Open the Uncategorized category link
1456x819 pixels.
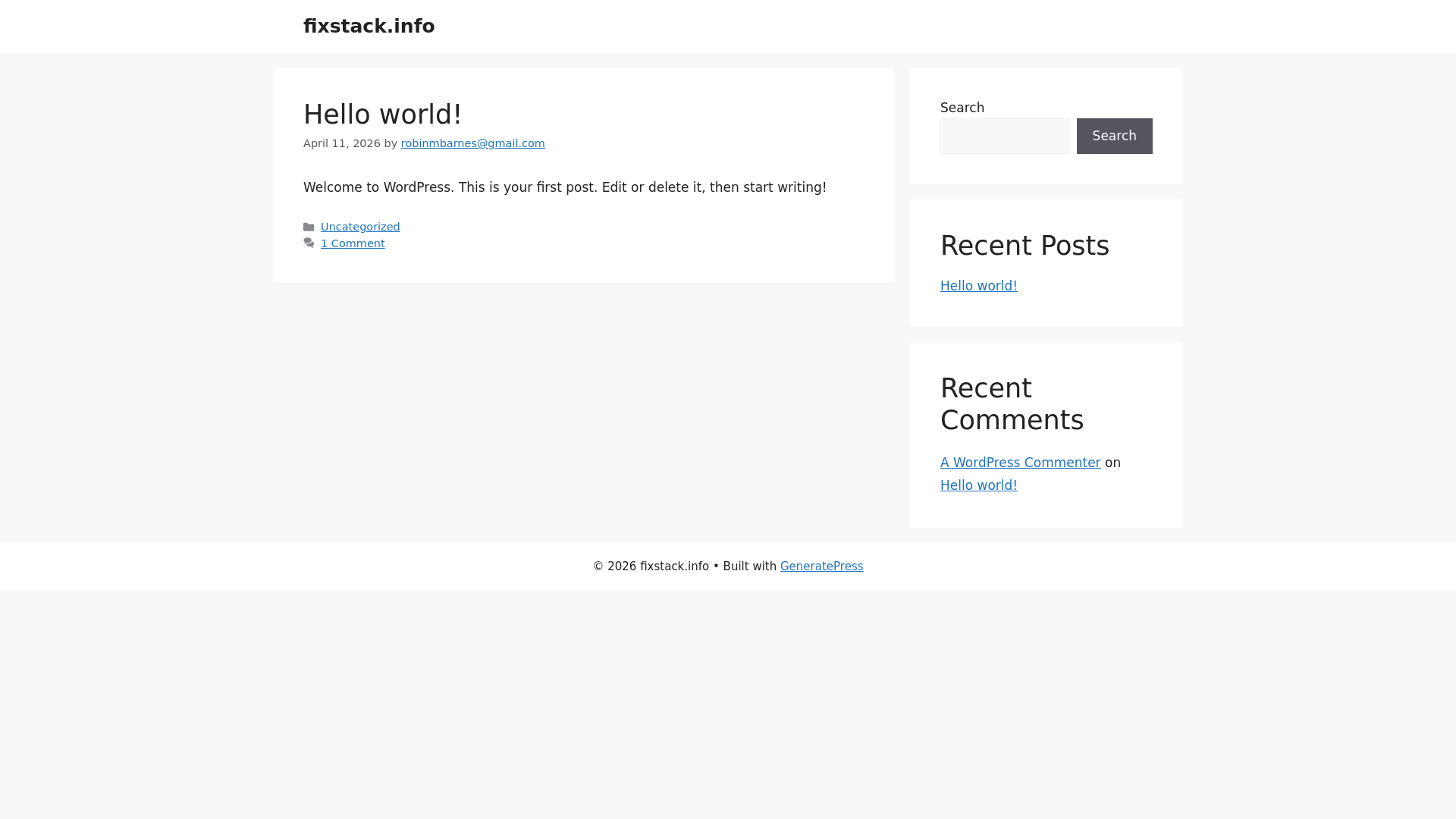coord(360,227)
